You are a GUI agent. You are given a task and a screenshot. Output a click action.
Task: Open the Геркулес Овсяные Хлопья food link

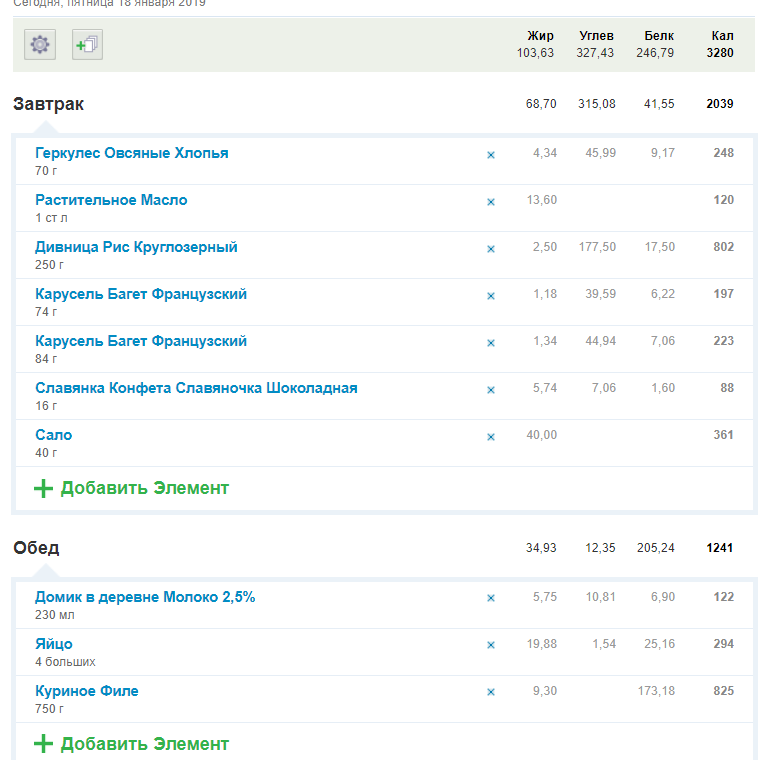131,153
